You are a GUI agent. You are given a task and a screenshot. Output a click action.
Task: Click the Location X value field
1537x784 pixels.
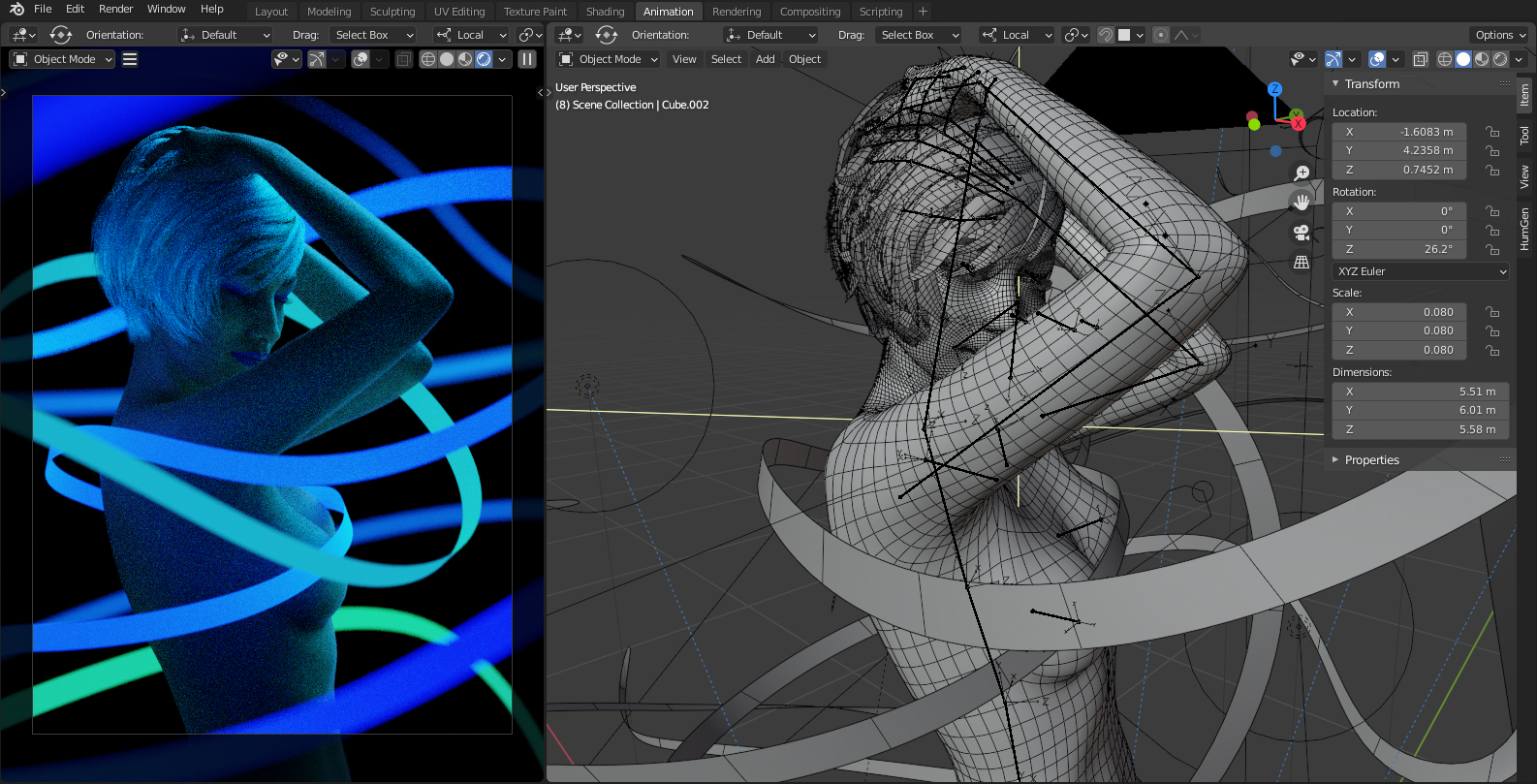point(1399,132)
